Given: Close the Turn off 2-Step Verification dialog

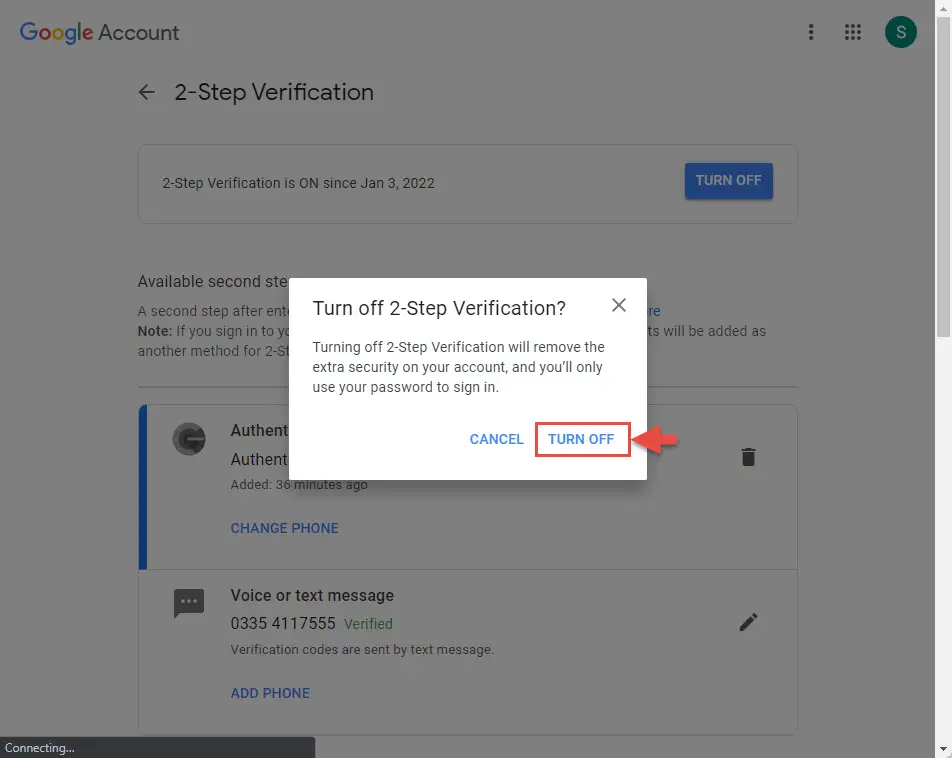Looking at the screenshot, I should point(619,305).
